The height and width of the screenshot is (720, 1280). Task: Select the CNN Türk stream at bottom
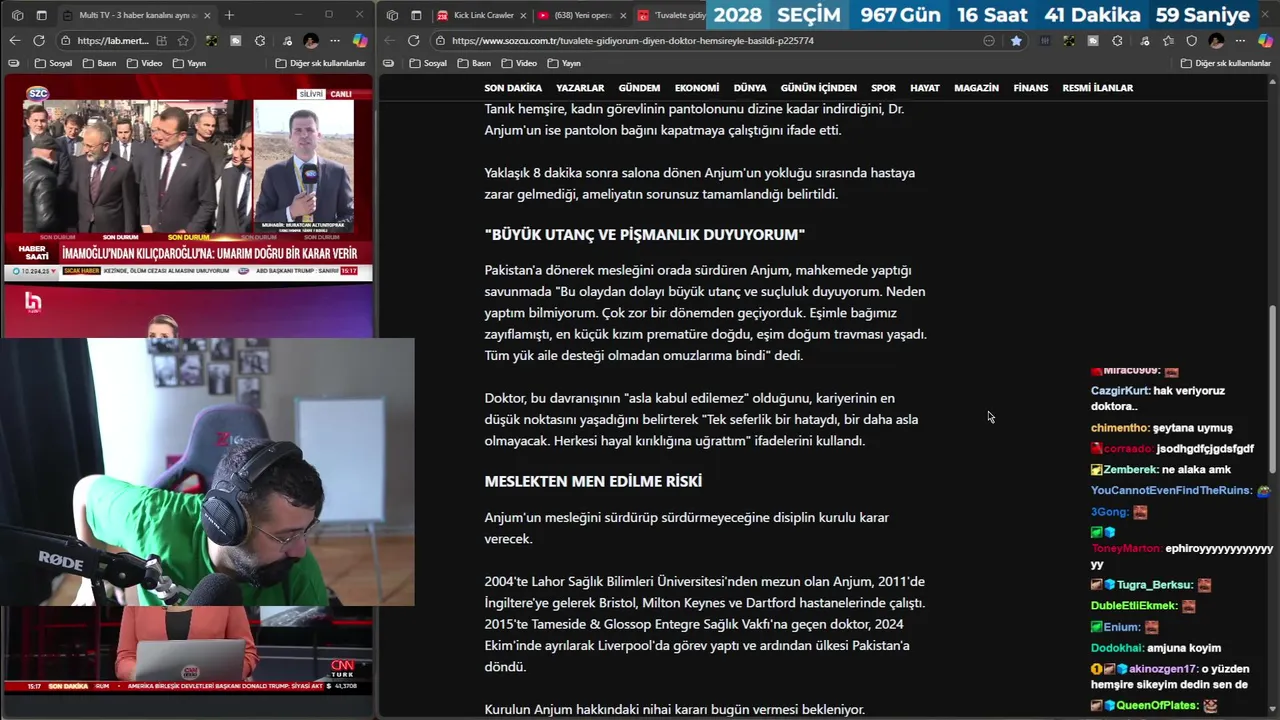tap(188, 650)
